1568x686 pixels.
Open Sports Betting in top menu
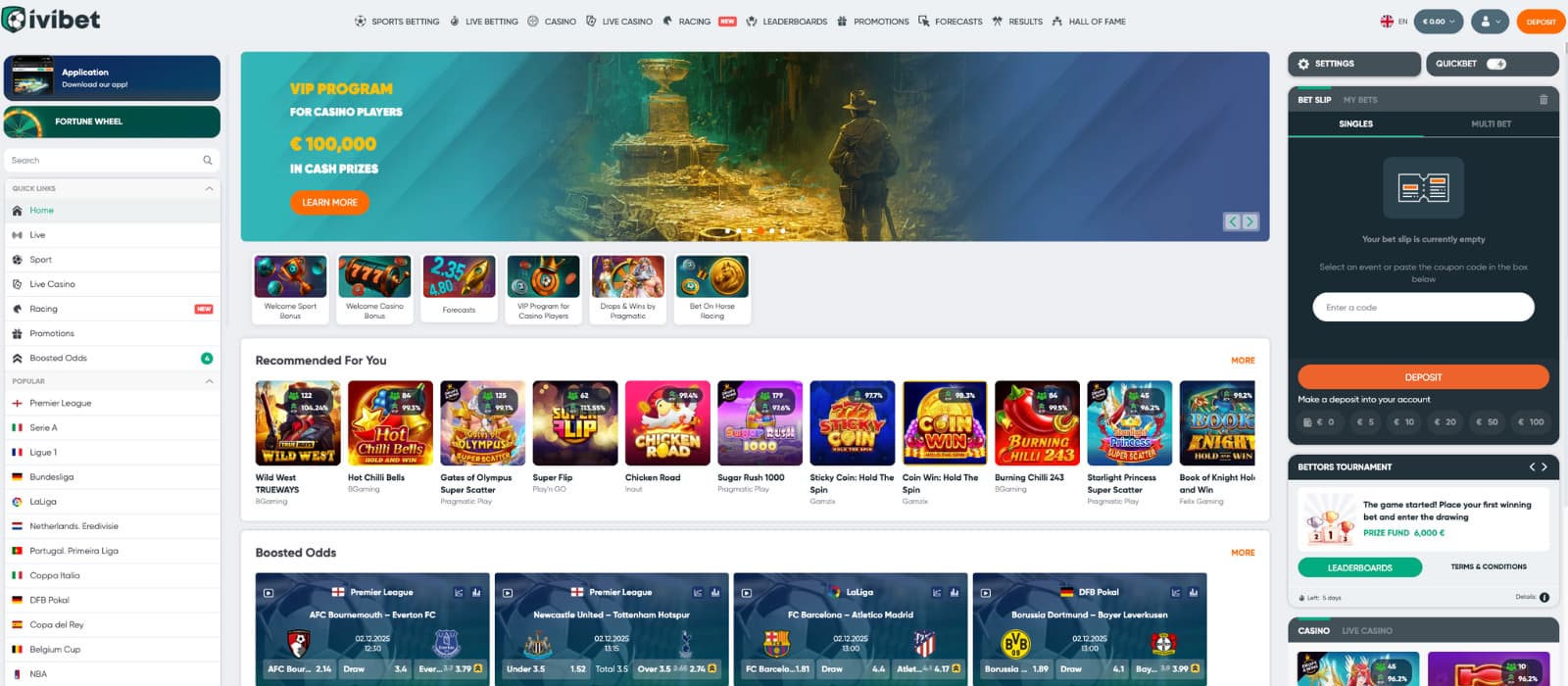point(397,22)
